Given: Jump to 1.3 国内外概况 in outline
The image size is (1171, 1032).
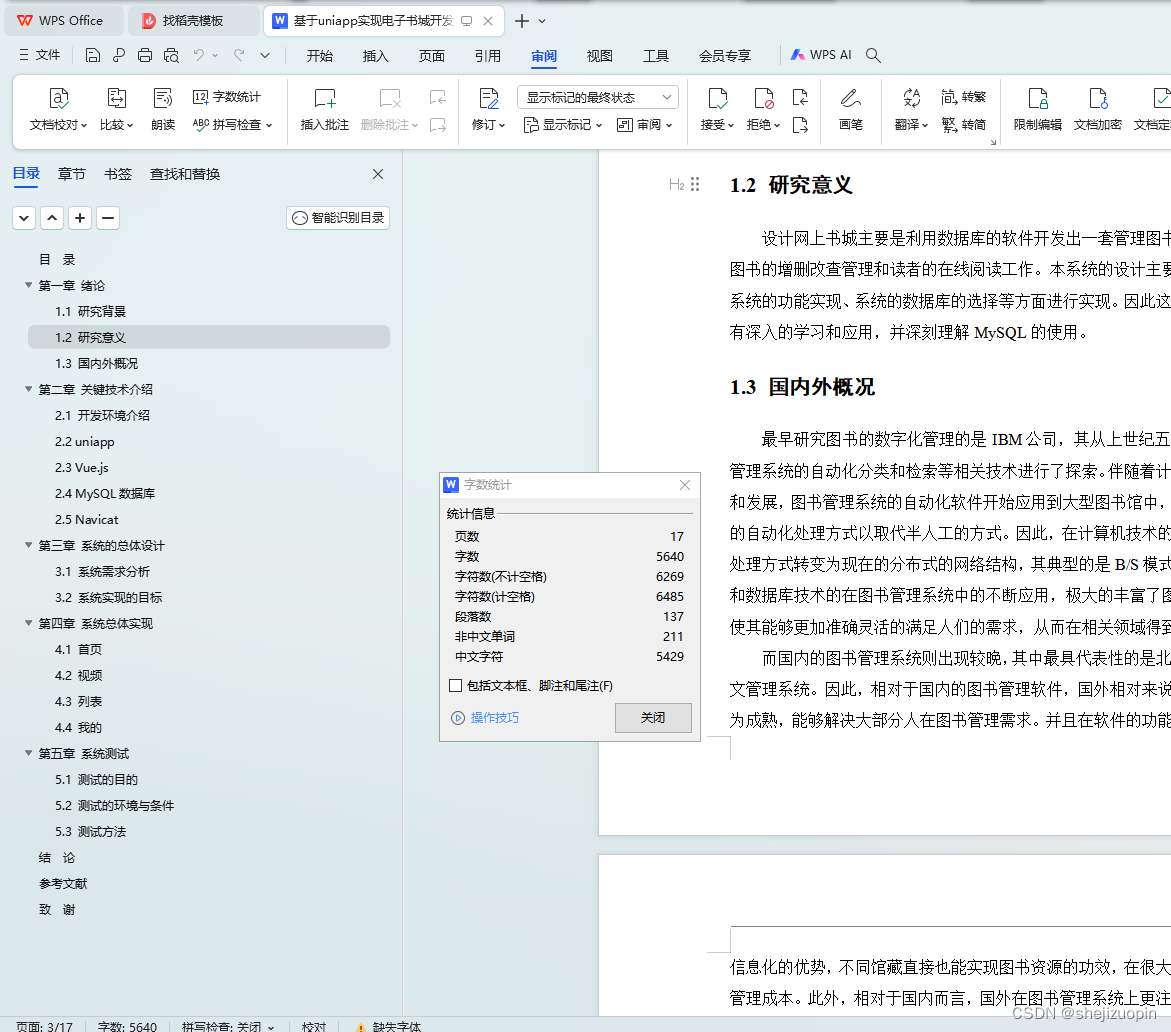Looking at the screenshot, I should [96, 363].
